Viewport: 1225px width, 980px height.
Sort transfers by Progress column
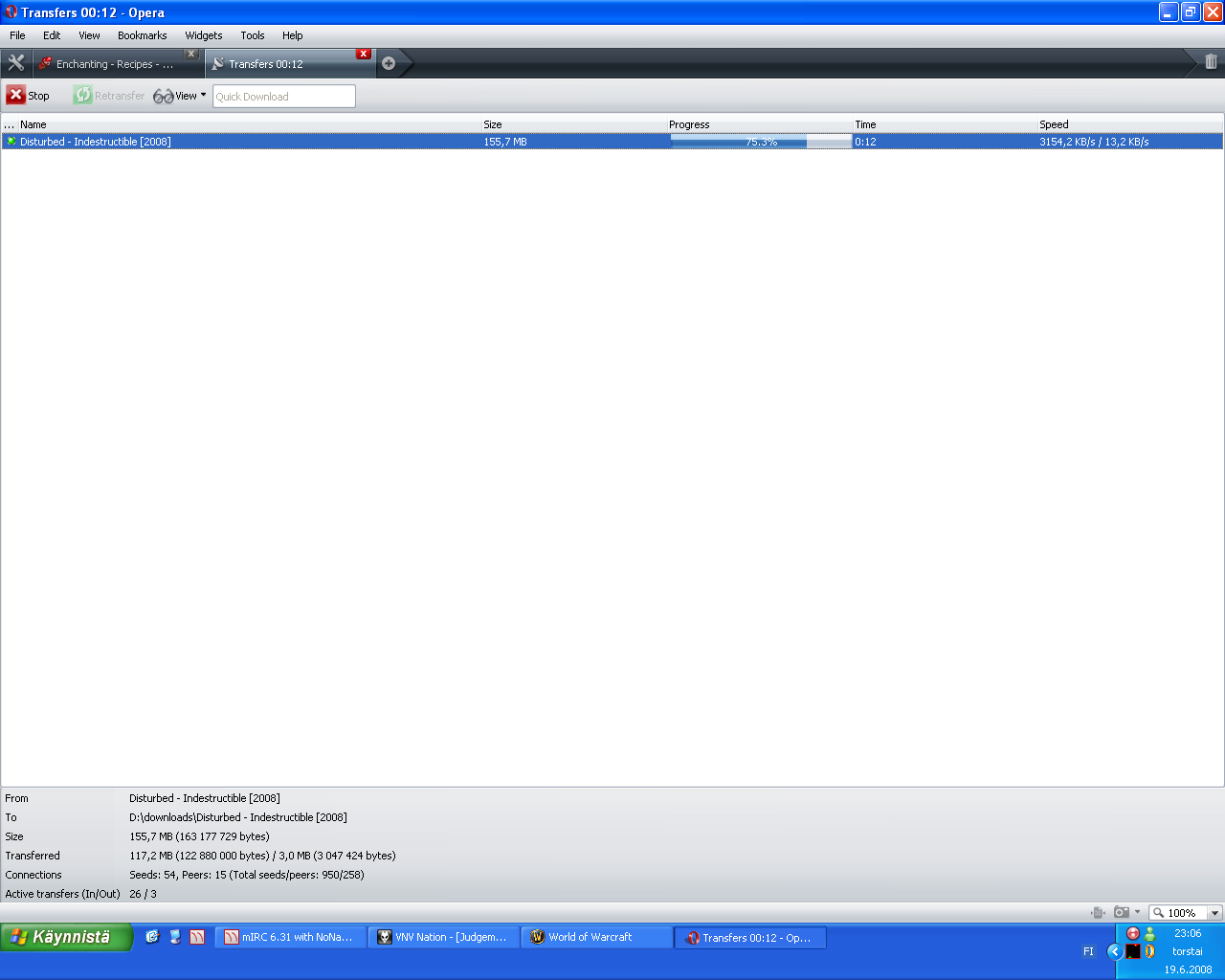click(759, 124)
